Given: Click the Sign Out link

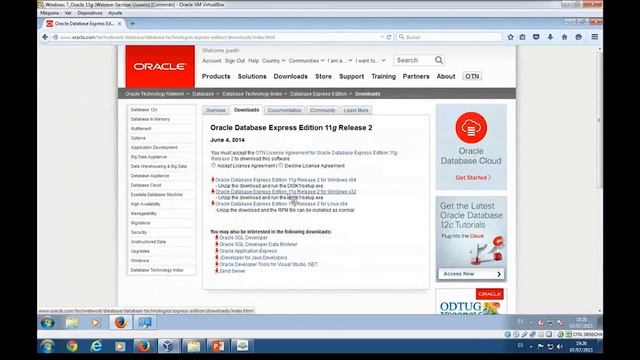Looking at the screenshot, I should (235, 61).
